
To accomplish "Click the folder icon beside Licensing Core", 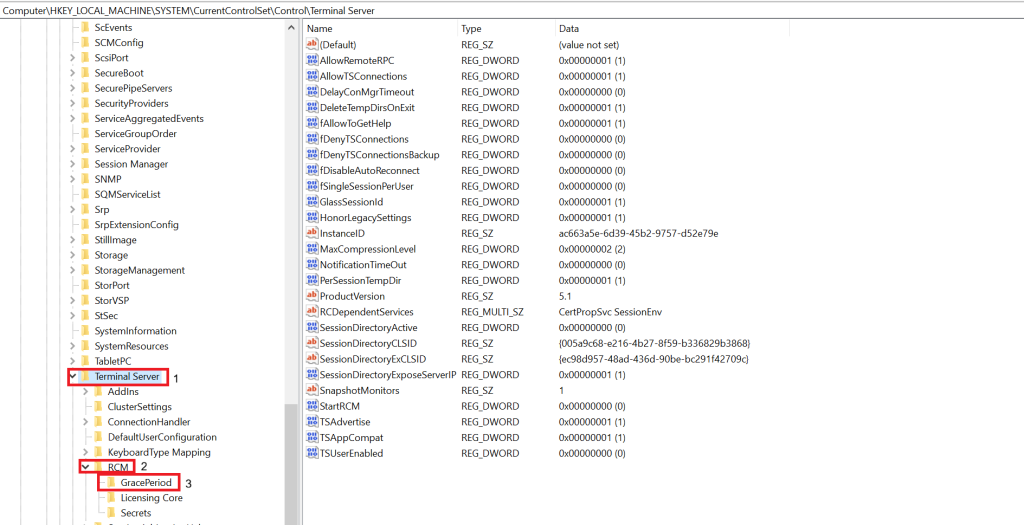I will [111, 498].
